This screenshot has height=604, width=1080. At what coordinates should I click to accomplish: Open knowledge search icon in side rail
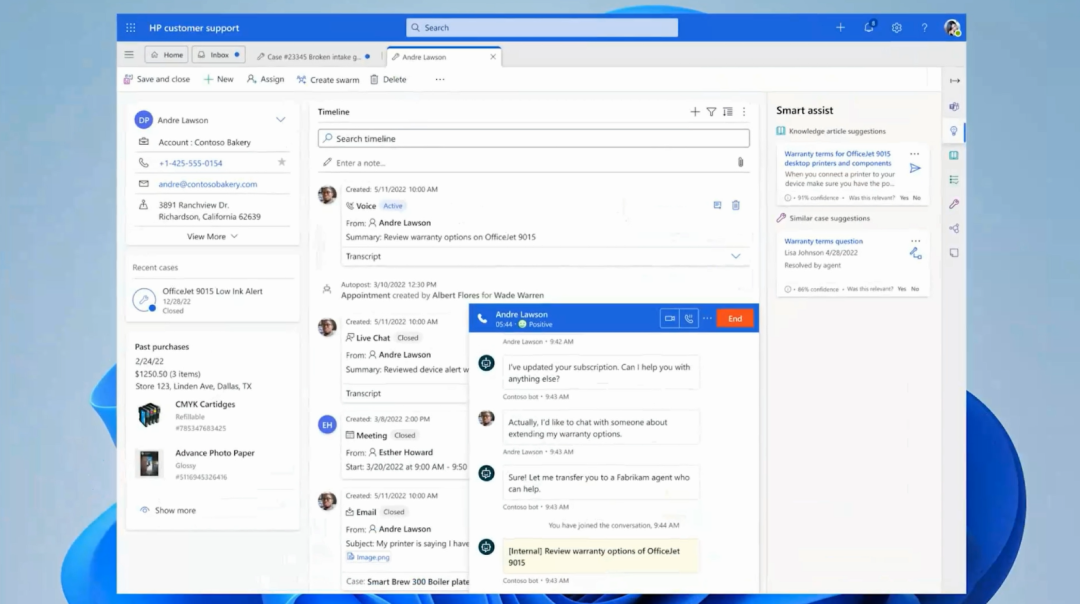(954, 156)
